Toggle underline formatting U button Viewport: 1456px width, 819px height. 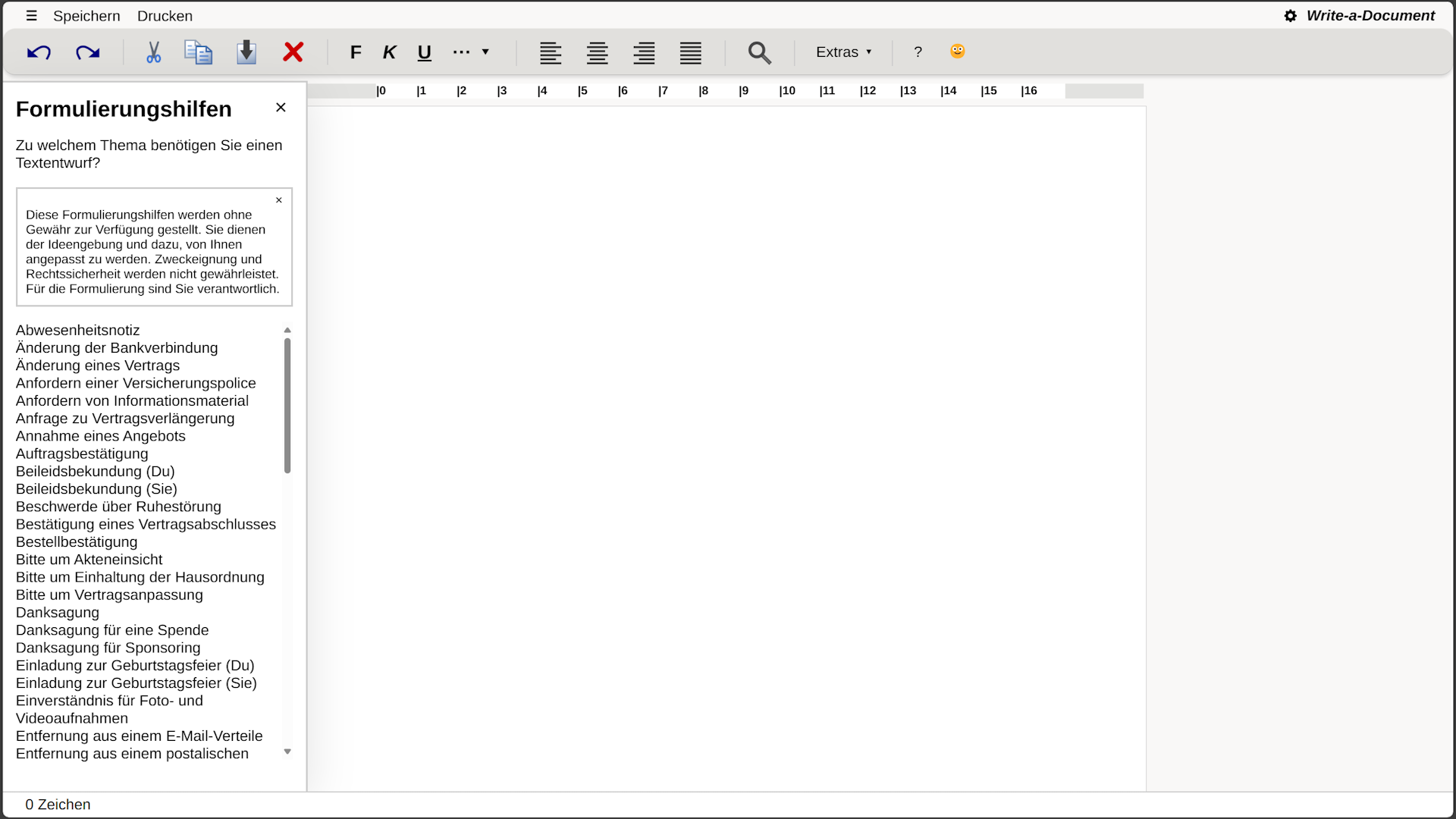point(424,52)
